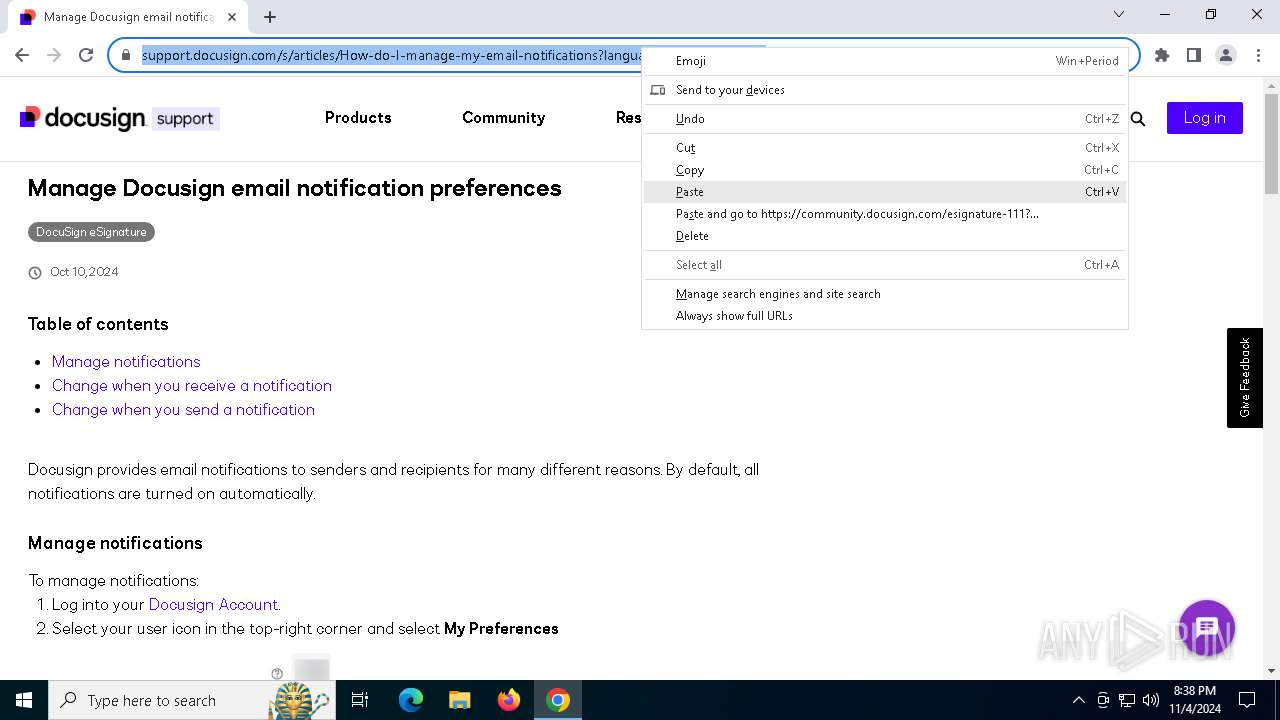This screenshot has width=1280, height=720.
Task: Choose Undo in context menu
Action: pos(885,119)
